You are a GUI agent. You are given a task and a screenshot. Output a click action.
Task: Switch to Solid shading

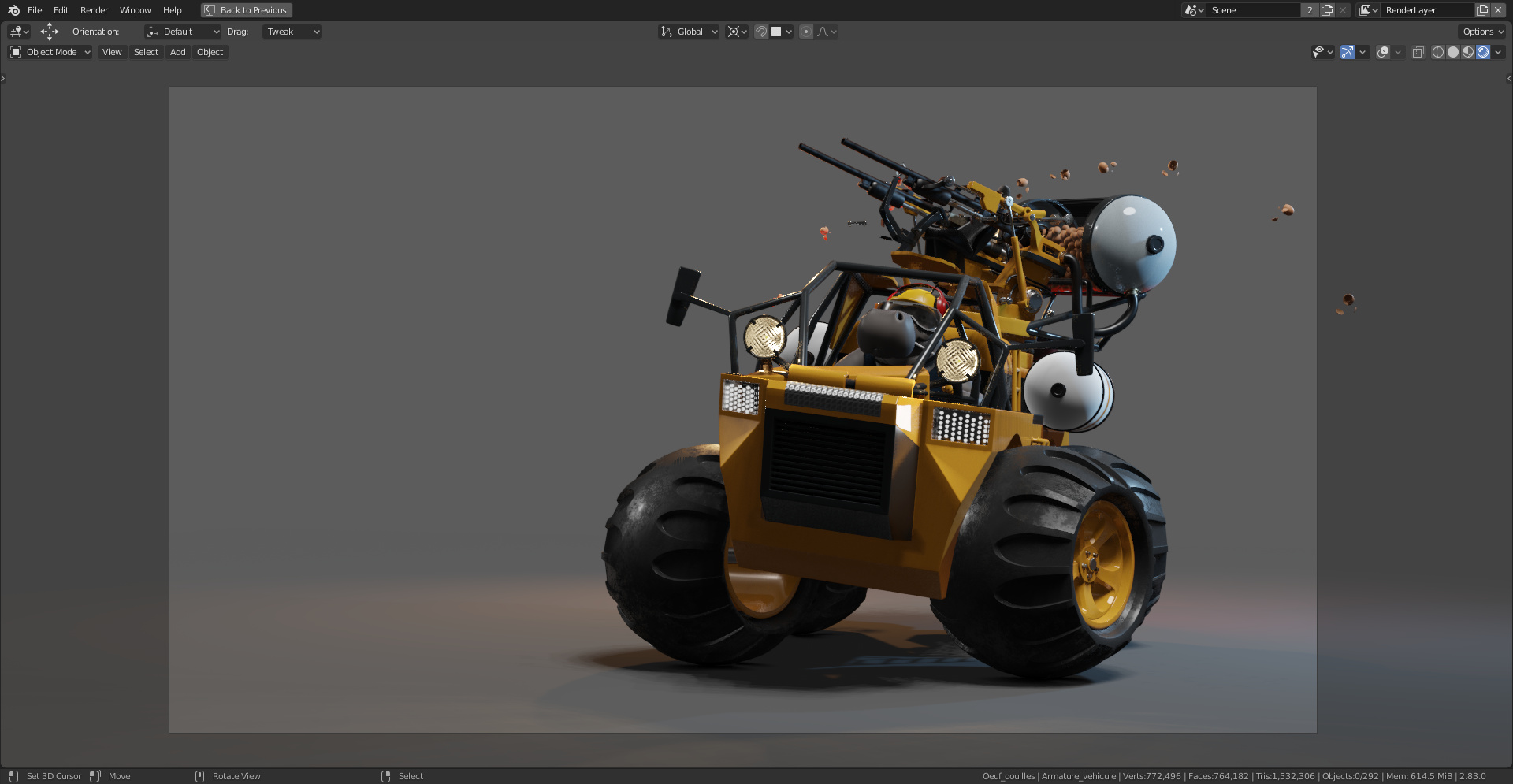pyautogui.click(x=1453, y=52)
